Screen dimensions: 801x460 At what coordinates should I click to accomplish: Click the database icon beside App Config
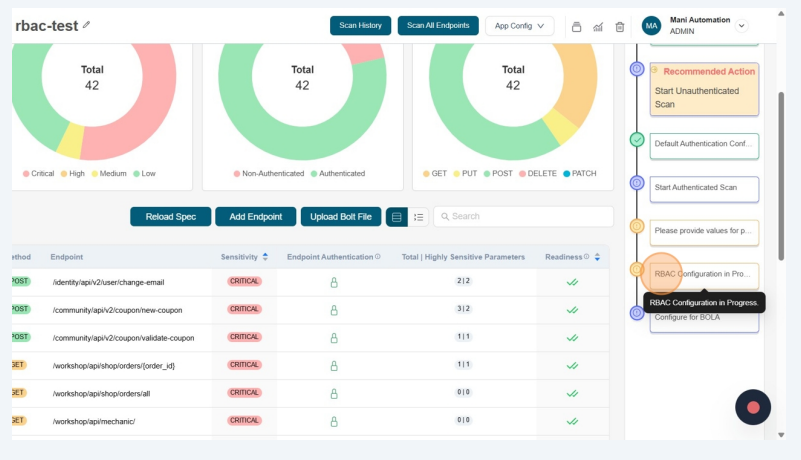(x=576, y=27)
